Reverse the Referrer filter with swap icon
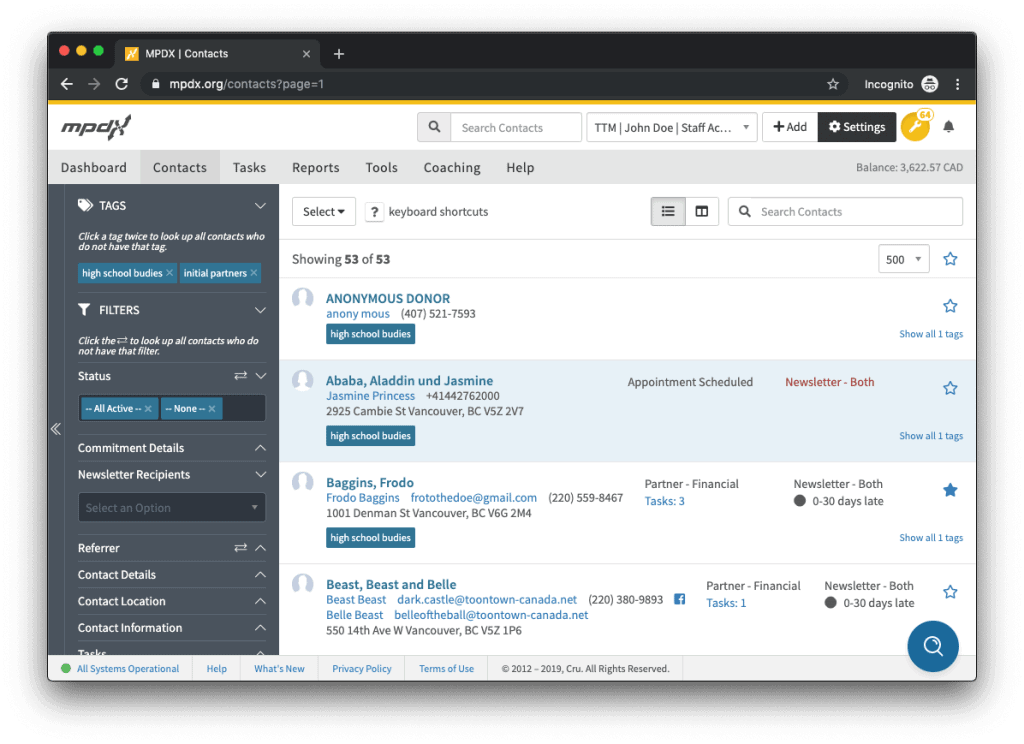 (x=240, y=547)
